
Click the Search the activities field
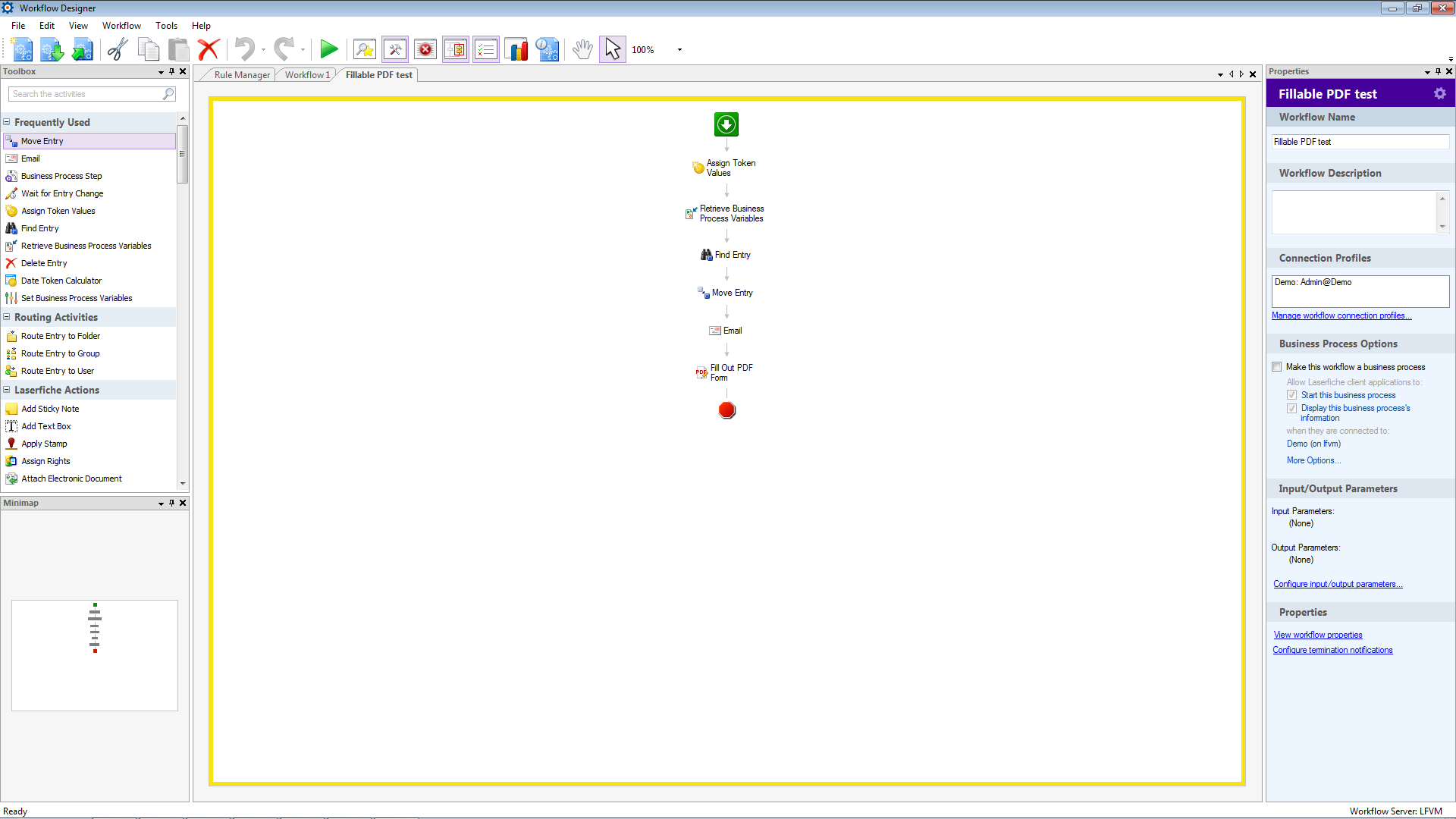(x=86, y=94)
